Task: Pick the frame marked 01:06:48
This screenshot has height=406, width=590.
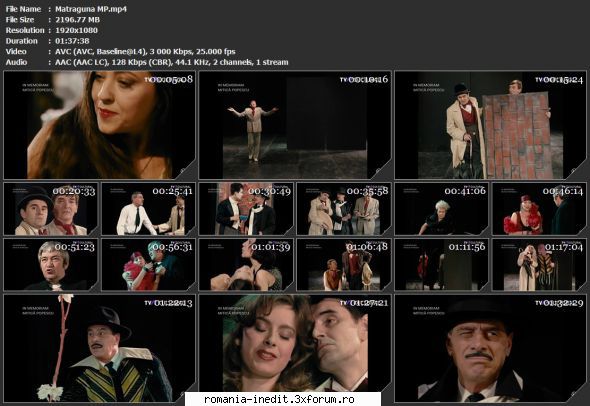Action: click(344, 265)
